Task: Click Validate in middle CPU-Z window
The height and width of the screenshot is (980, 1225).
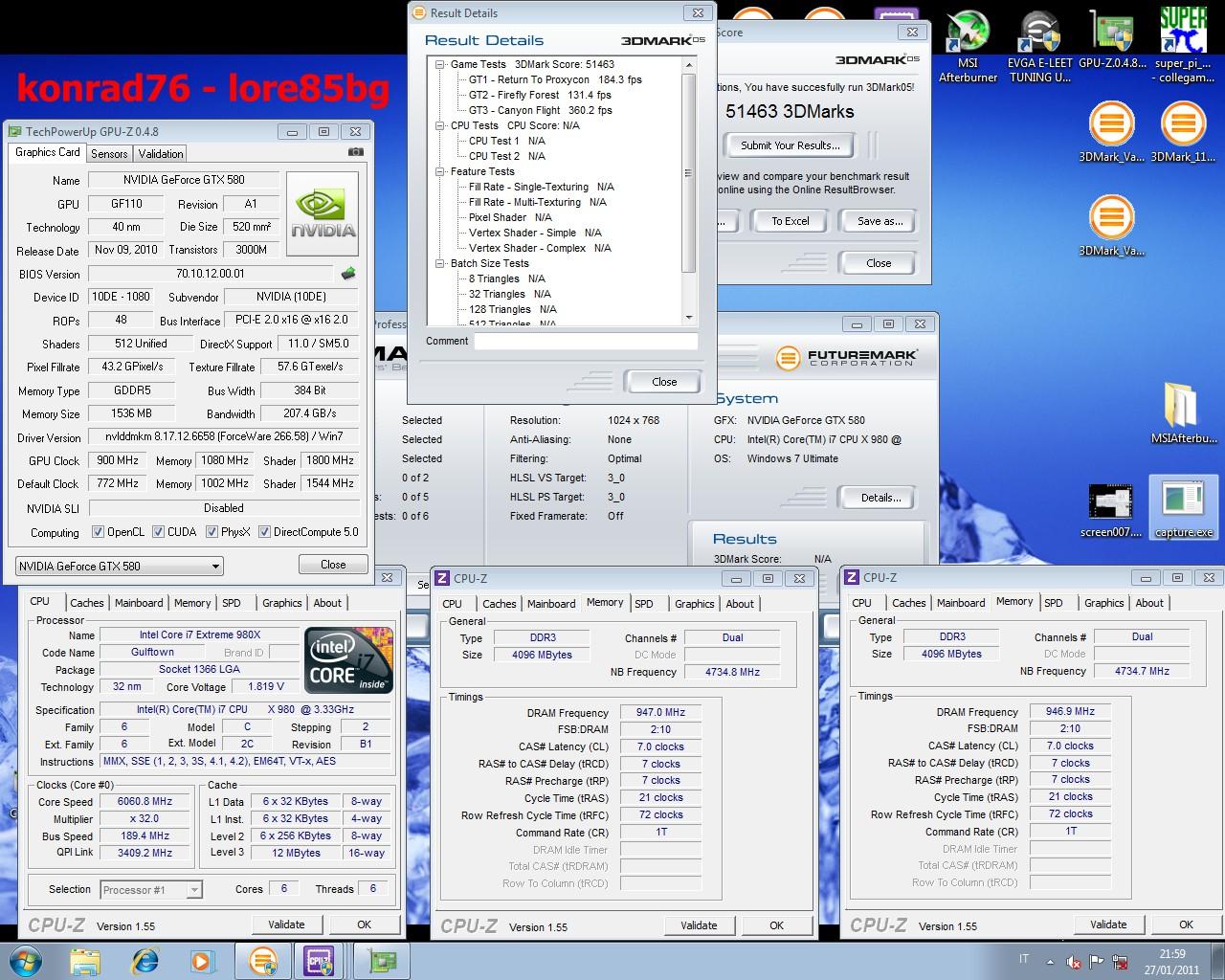Action: coord(699,925)
